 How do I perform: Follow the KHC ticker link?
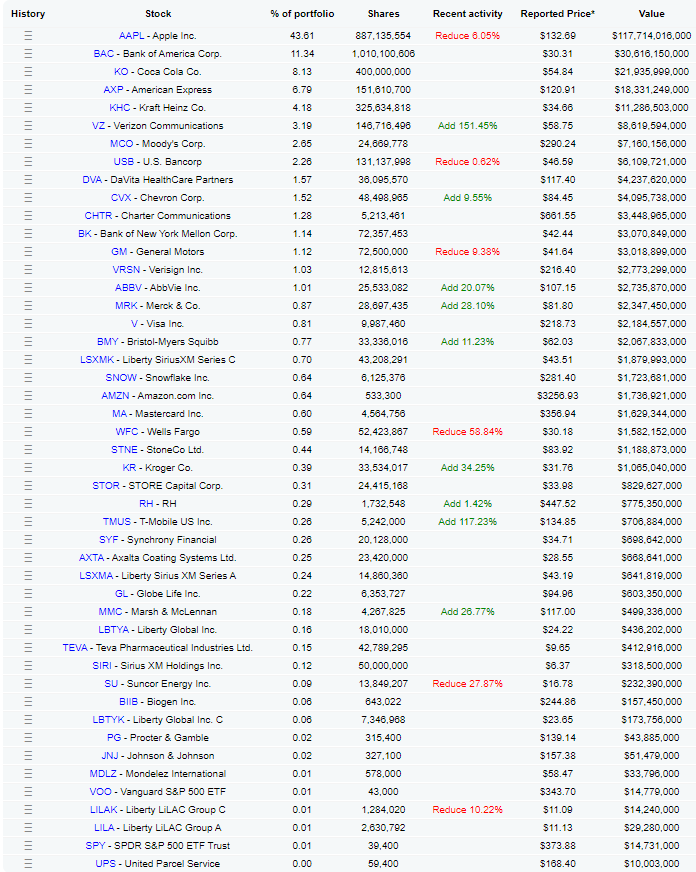click(120, 108)
